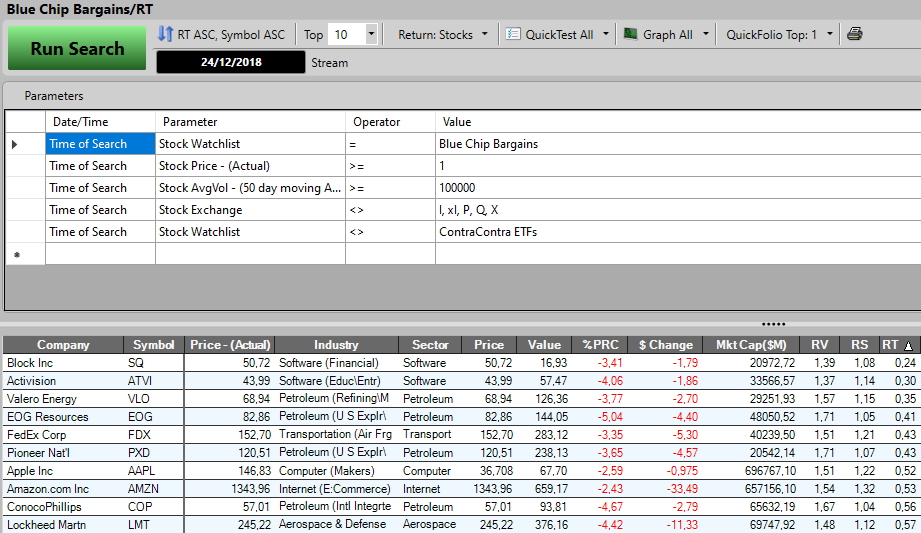The width and height of the screenshot is (921, 533).
Task: Click the AAPL symbol cell
Action: pyautogui.click(x=154, y=471)
